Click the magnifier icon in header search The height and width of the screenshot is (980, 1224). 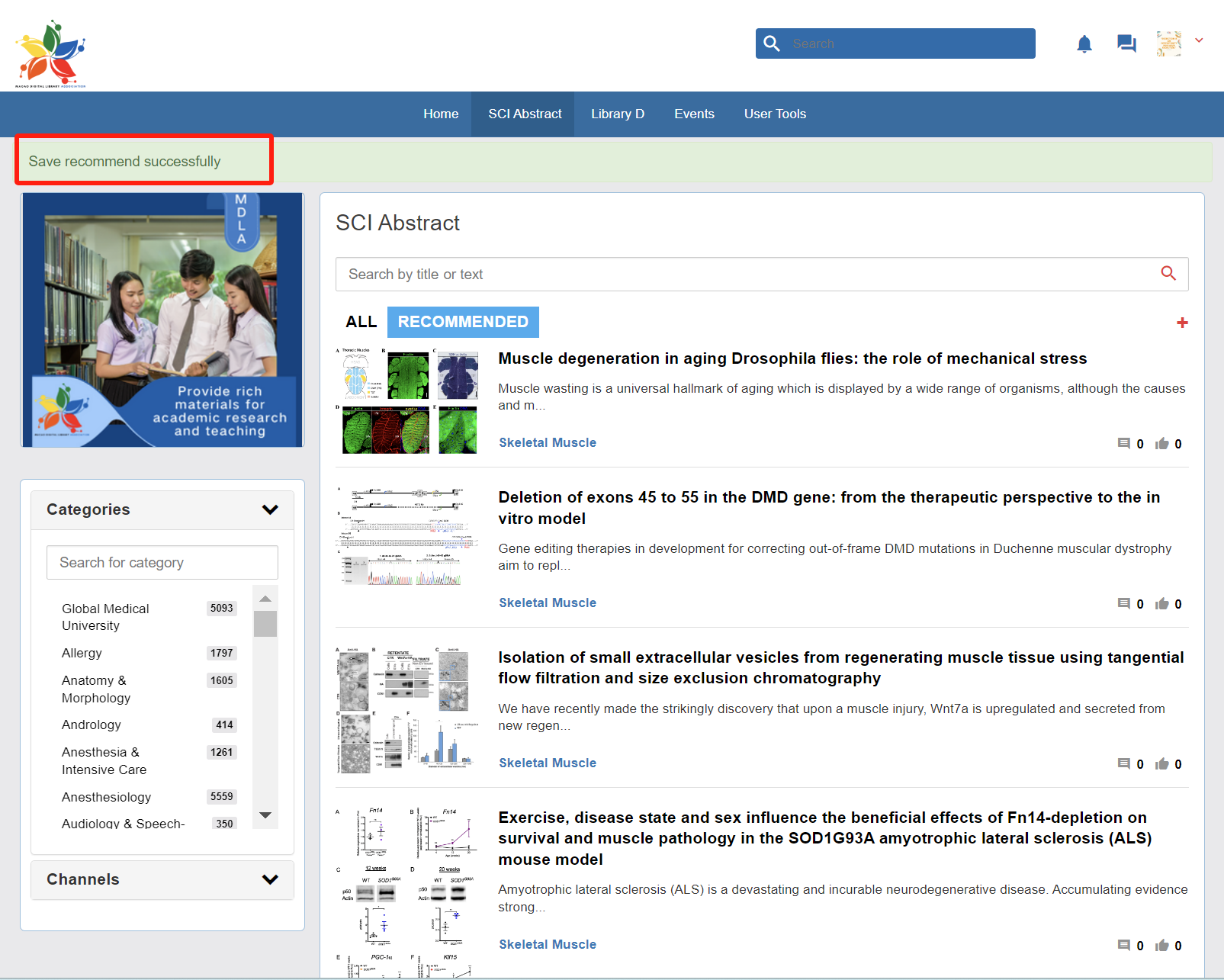click(x=772, y=43)
